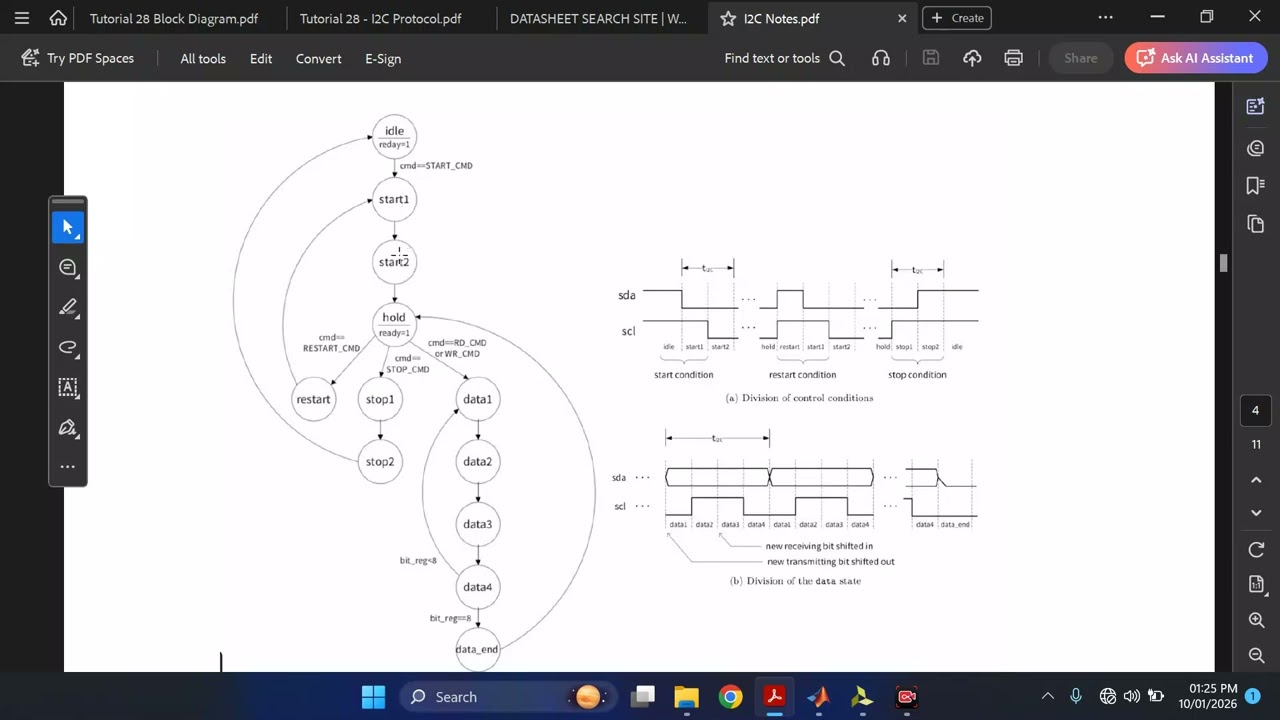Click the headphones read-aloud icon
1280x720 pixels.
point(881,58)
